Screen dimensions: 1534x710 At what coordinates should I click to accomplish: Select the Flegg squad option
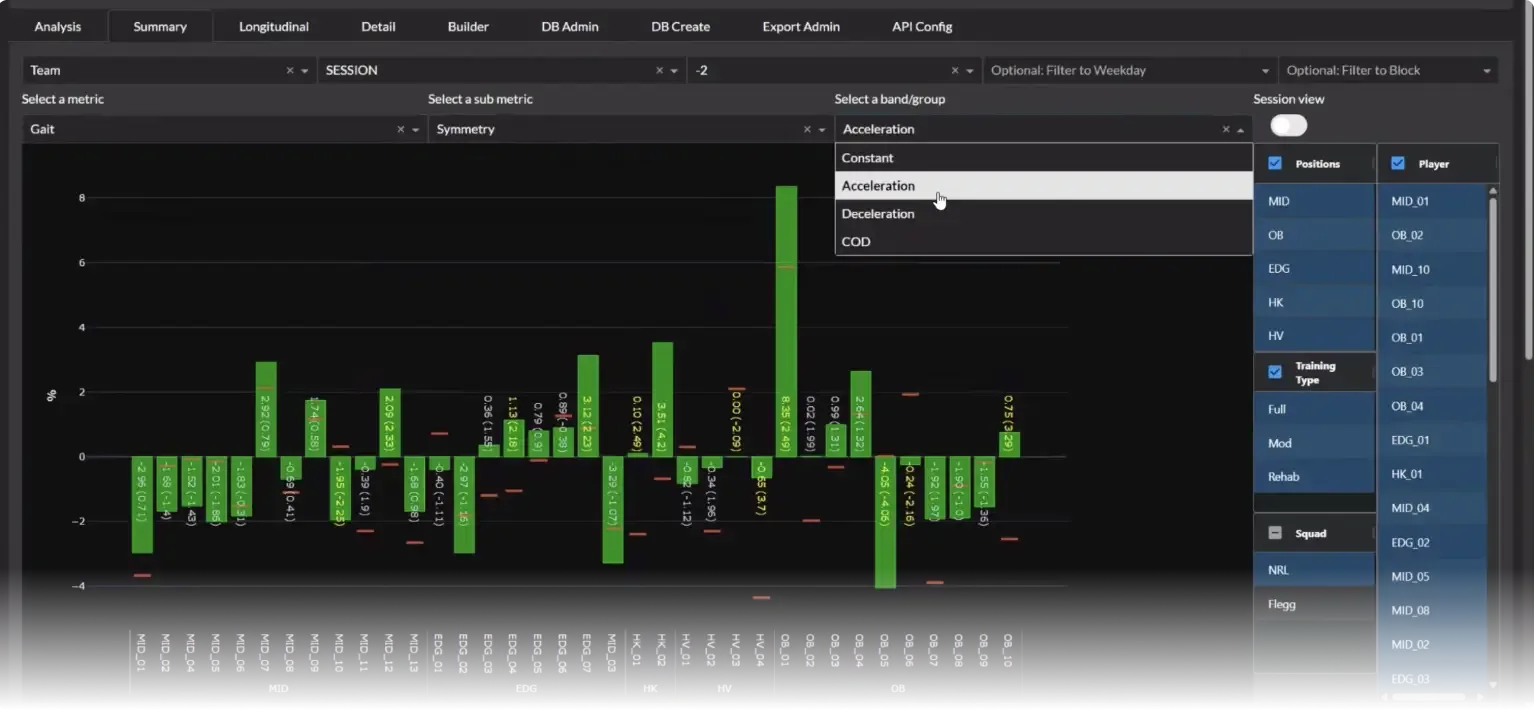pyautogui.click(x=1283, y=604)
